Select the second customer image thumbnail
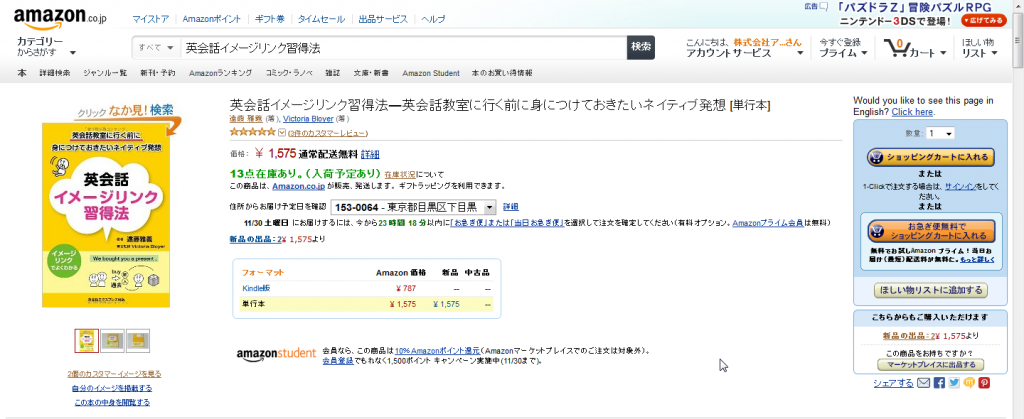1024x419 pixels. 112,340
